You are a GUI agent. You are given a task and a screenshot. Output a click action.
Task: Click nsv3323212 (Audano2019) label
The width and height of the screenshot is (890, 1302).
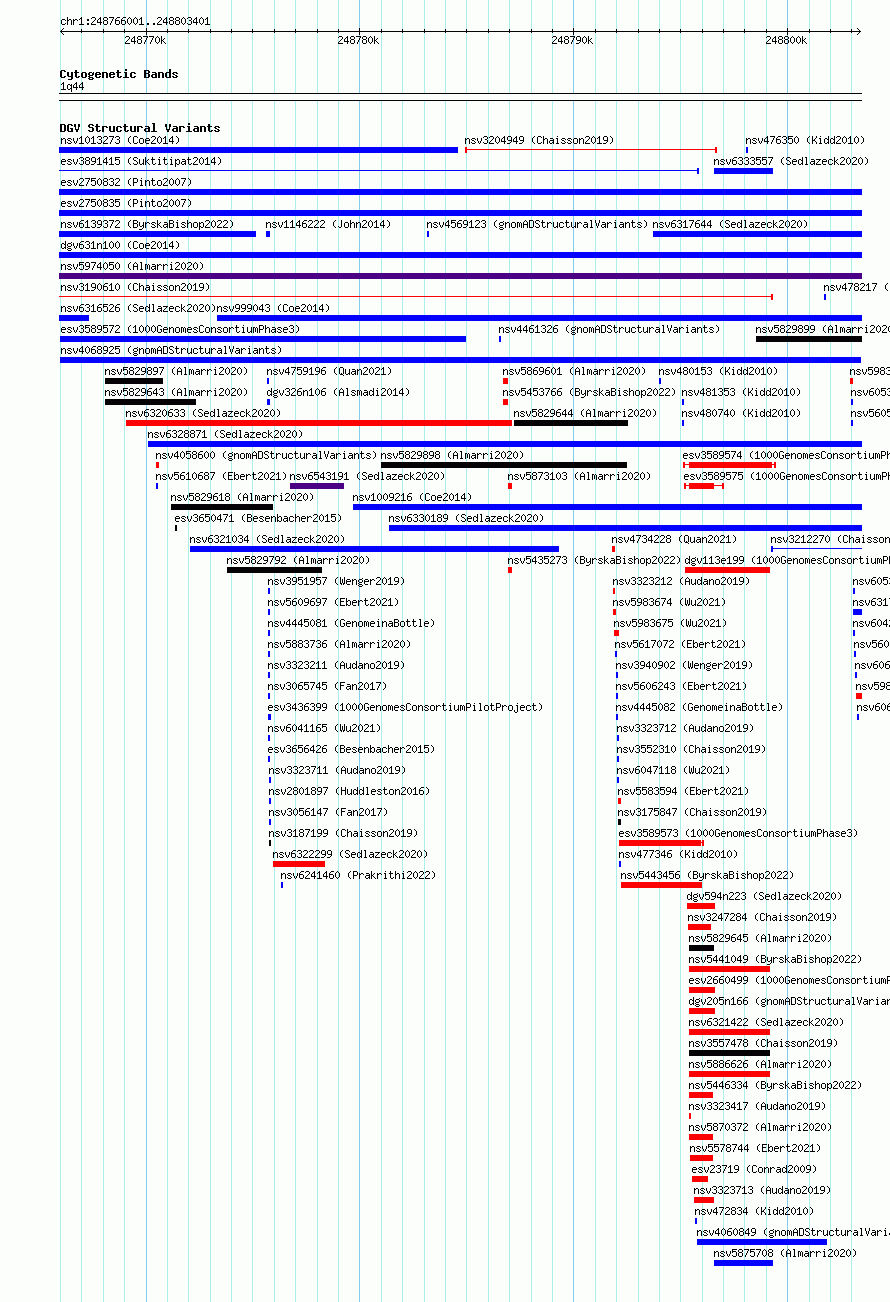[681, 581]
